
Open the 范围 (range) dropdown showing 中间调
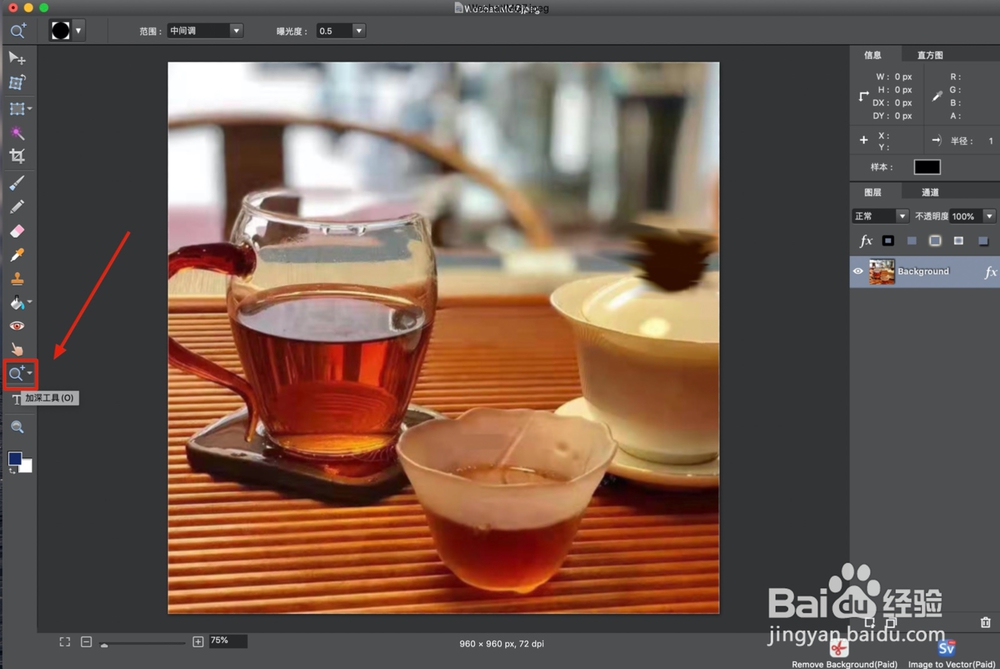[x=205, y=31]
